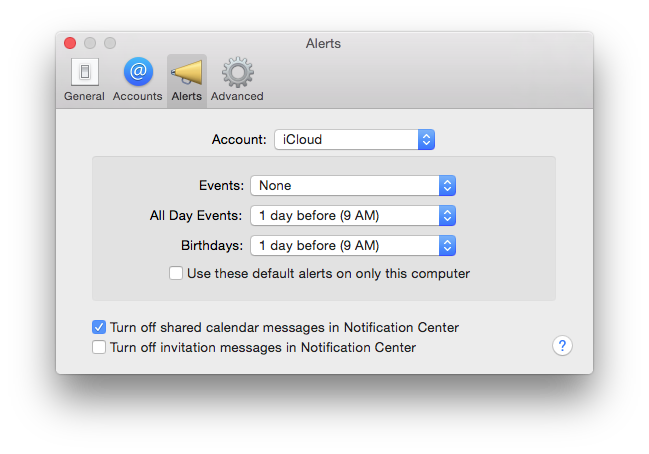Viewport: 649px width, 454px height.
Task: Open the Accounts preferences pane
Action: 138,80
